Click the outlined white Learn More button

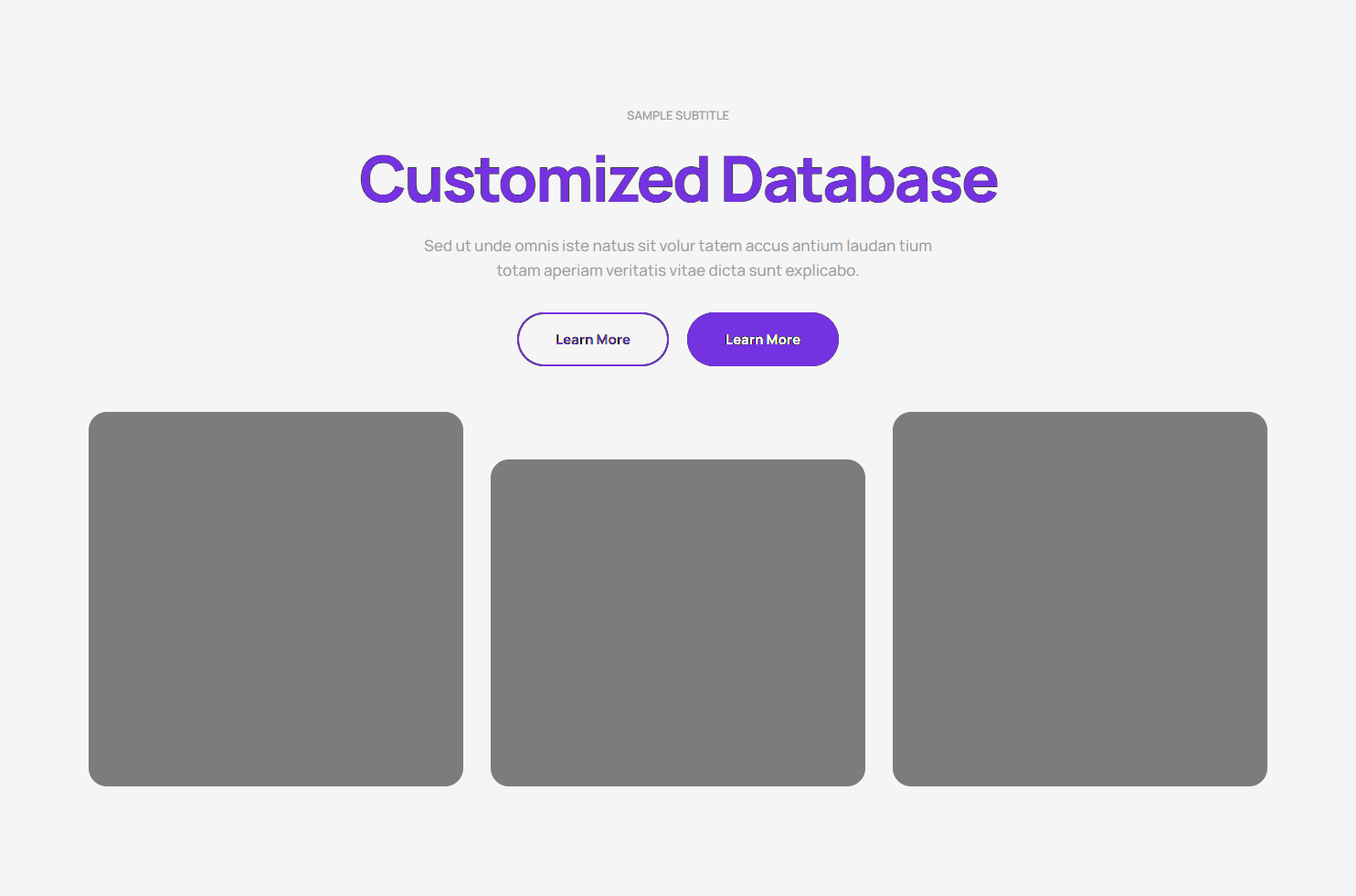click(592, 339)
